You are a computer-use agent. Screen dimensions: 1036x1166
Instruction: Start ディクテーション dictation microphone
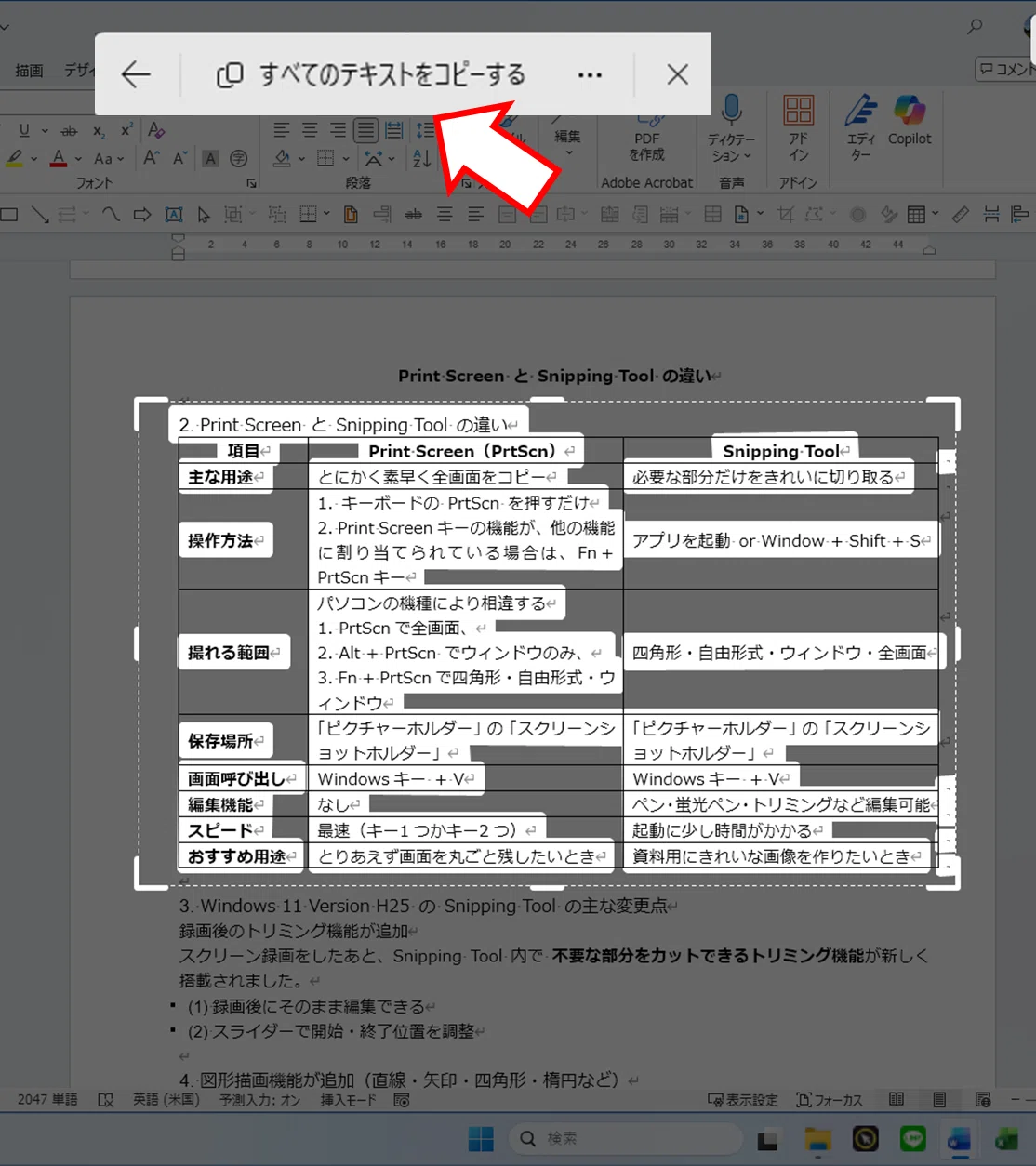tap(732, 128)
